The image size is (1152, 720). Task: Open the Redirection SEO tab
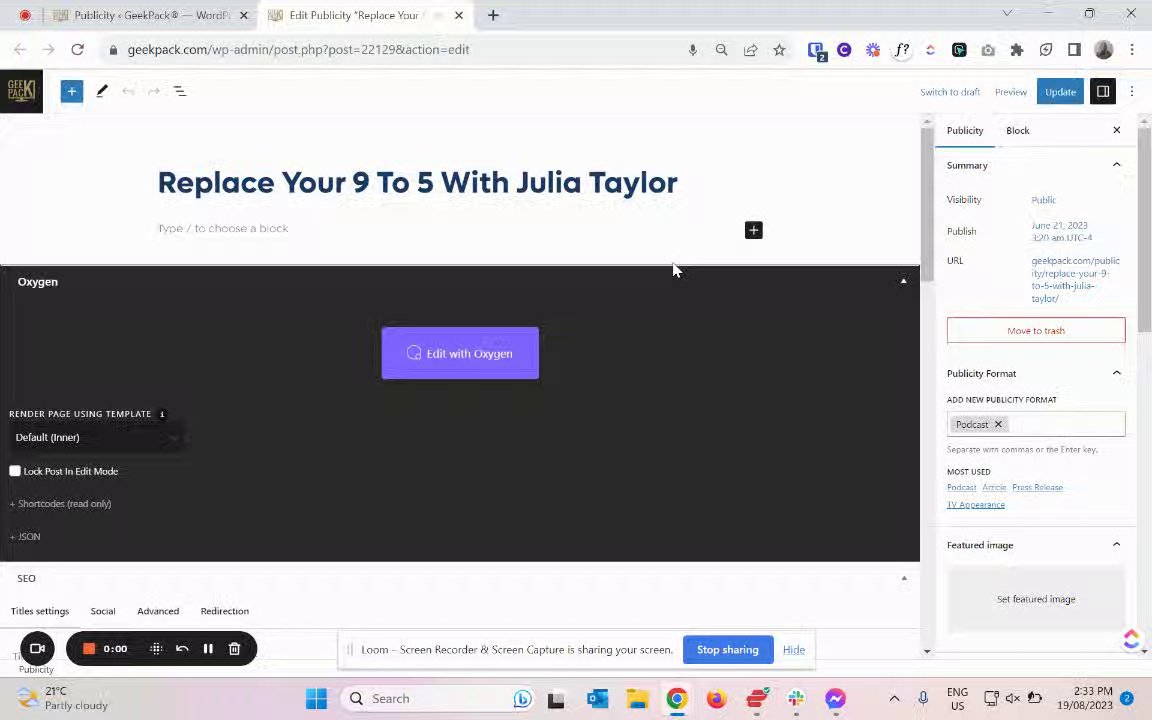tap(225, 611)
